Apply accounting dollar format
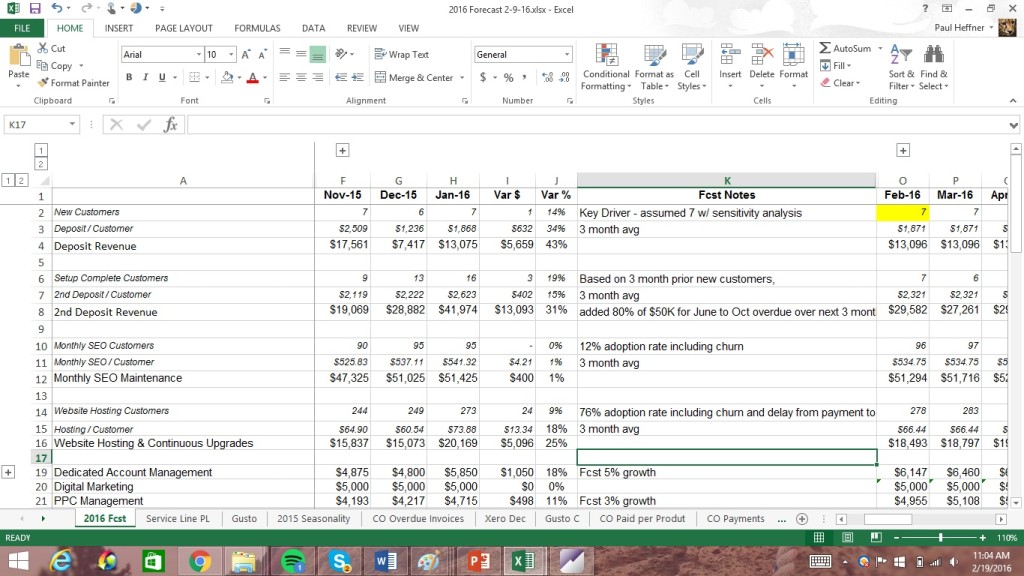The height and width of the screenshot is (576, 1024). [x=483, y=77]
